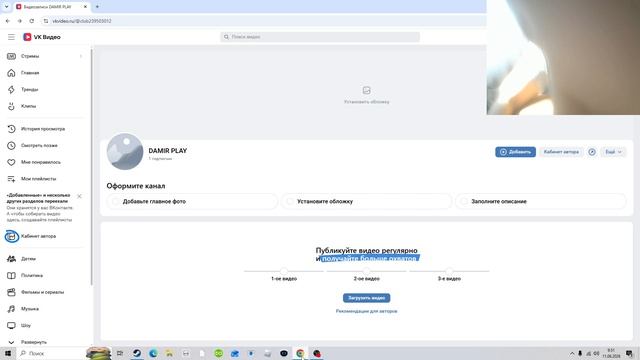The height and width of the screenshot is (360, 640).
Task: Open the notification center icon
Action: point(629,353)
